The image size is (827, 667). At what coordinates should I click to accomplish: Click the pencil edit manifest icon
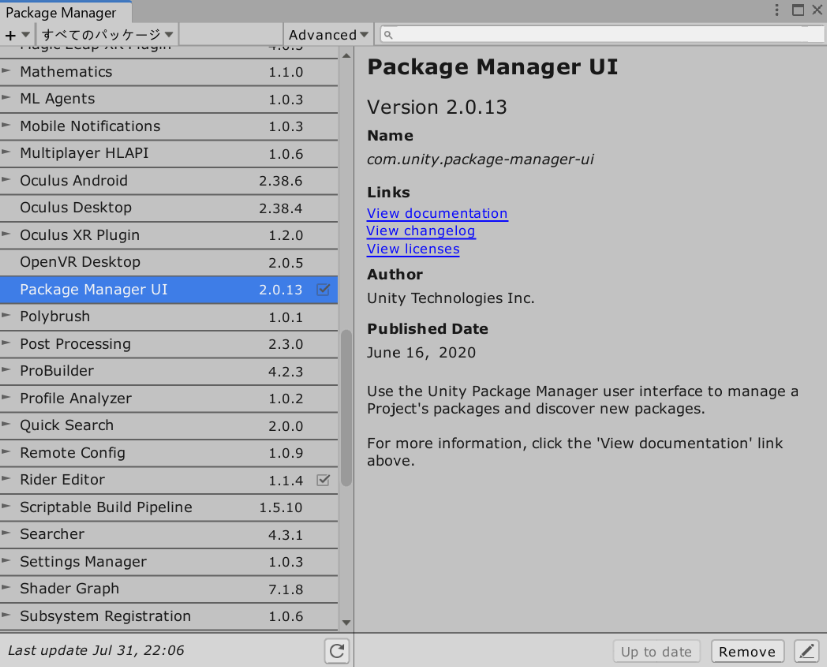pyautogui.click(x=806, y=652)
